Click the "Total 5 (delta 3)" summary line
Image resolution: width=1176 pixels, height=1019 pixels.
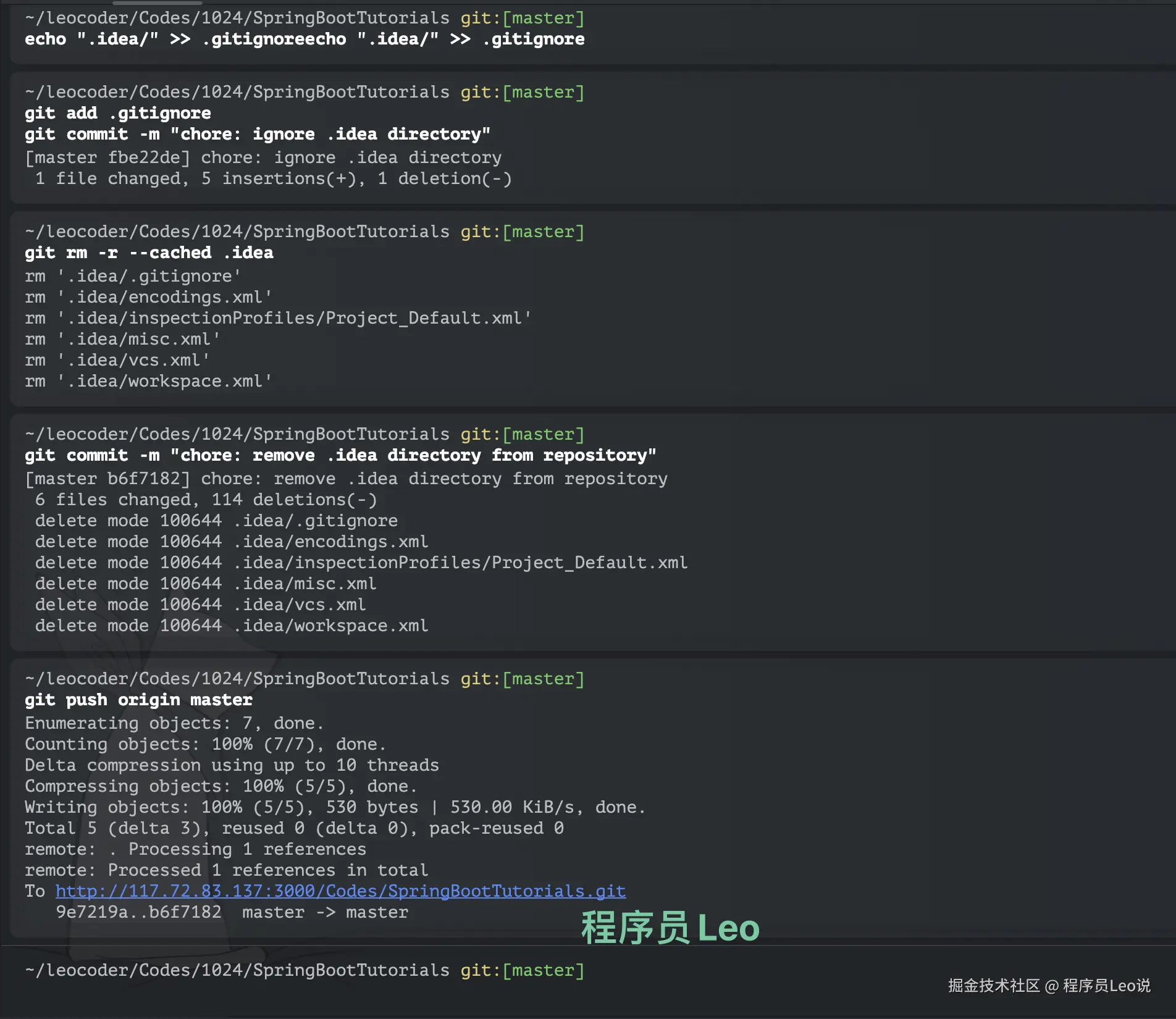tap(294, 828)
